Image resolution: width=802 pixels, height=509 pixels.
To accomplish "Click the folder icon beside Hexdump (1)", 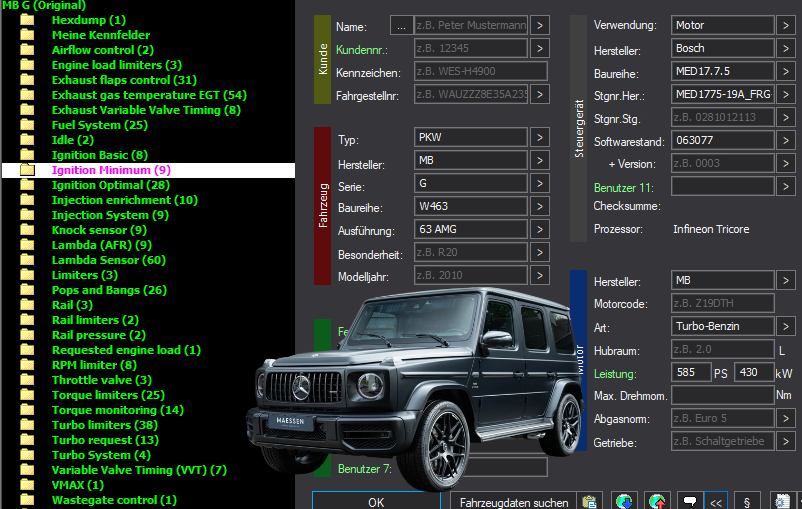I will coord(27,20).
